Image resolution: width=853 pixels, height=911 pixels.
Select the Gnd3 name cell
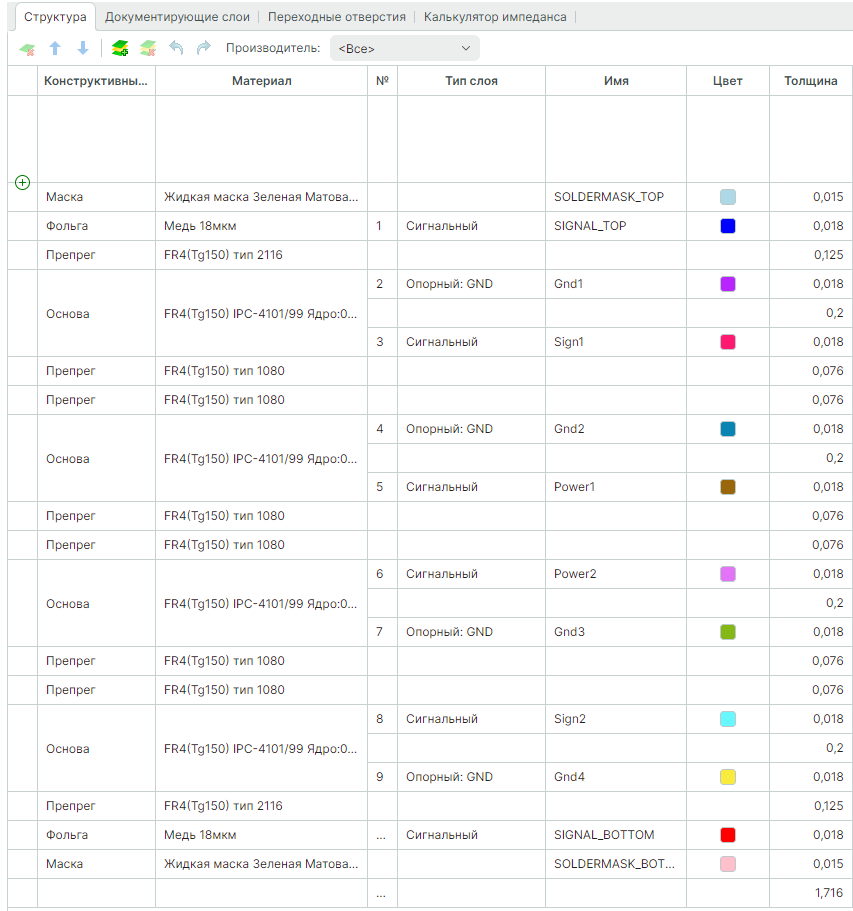(x=616, y=632)
